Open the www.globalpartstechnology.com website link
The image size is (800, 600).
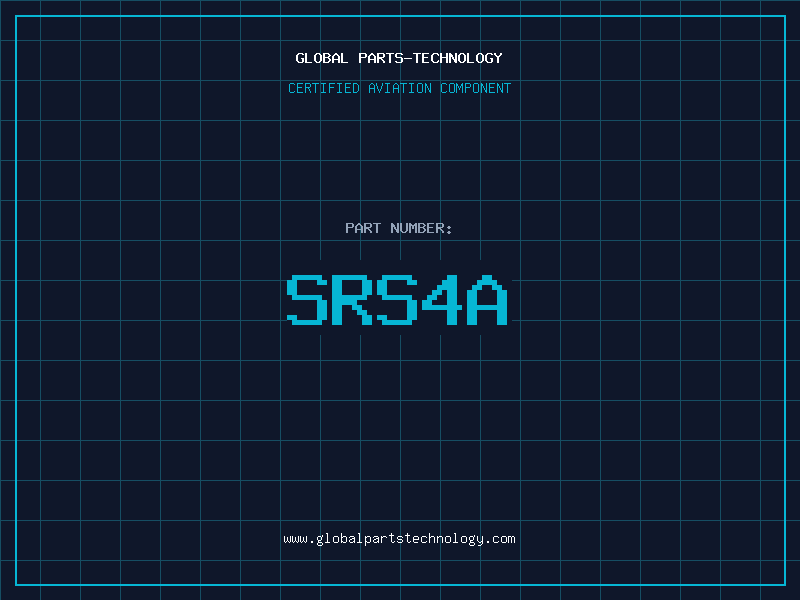pyautogui.click(x=399, y=539)
